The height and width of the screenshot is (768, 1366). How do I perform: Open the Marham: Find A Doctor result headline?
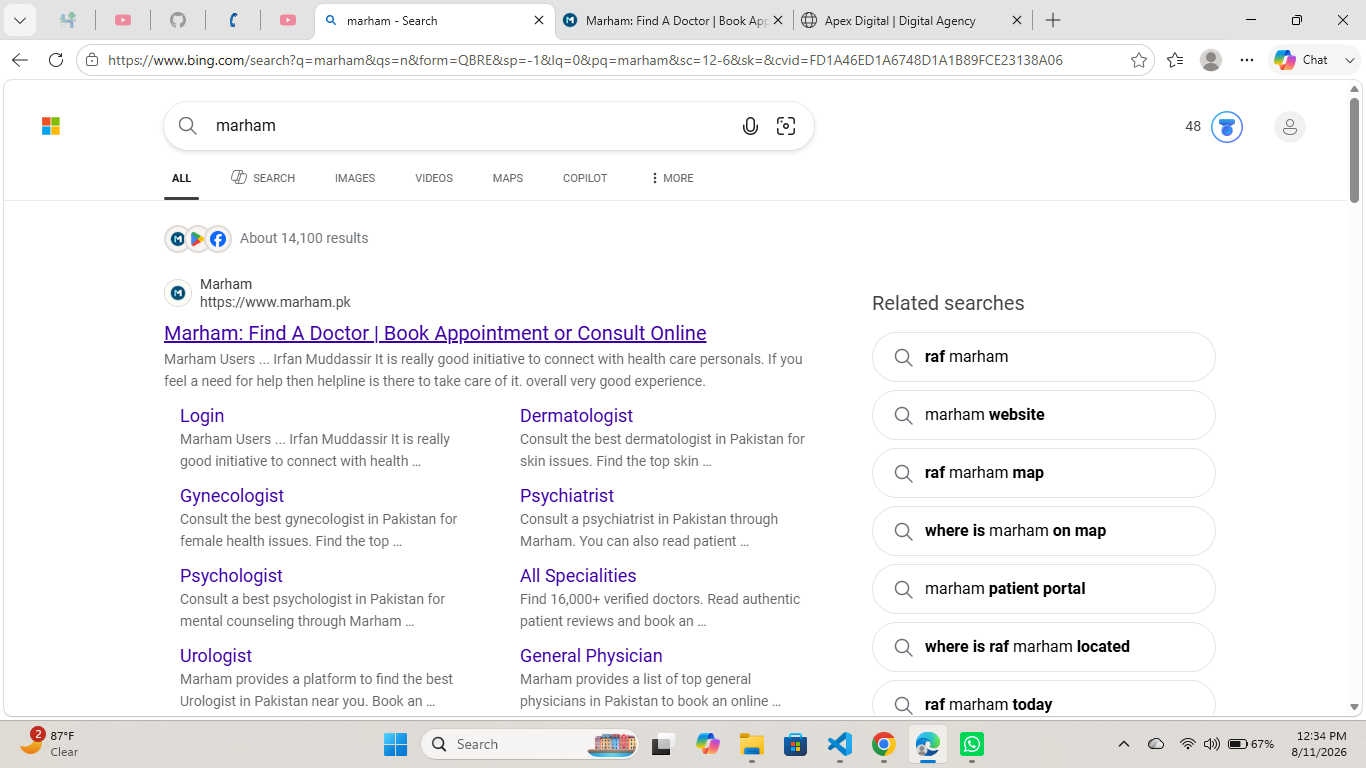(x=435, y=333)
